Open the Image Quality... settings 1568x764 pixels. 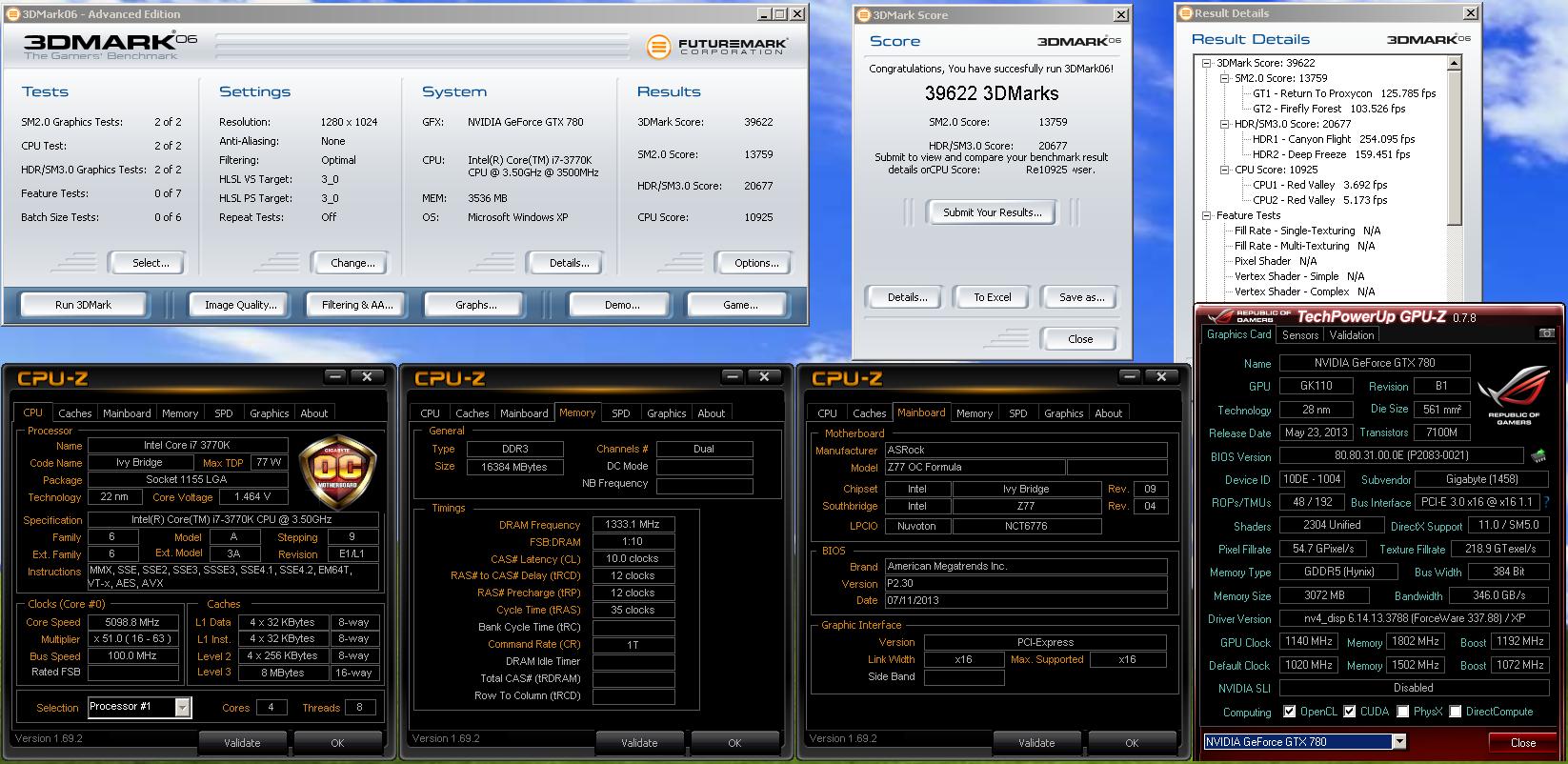tap(241, 305)
